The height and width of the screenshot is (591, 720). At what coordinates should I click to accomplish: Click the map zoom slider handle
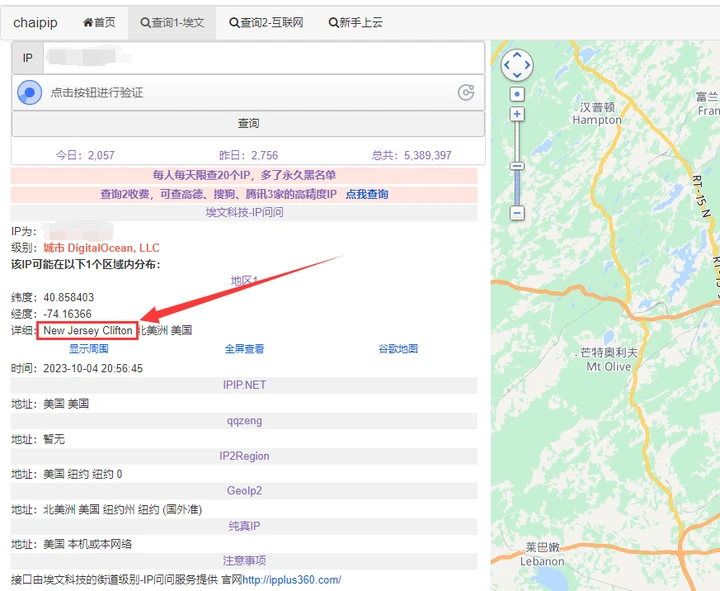pyautogui.click(x=517, y=166)
